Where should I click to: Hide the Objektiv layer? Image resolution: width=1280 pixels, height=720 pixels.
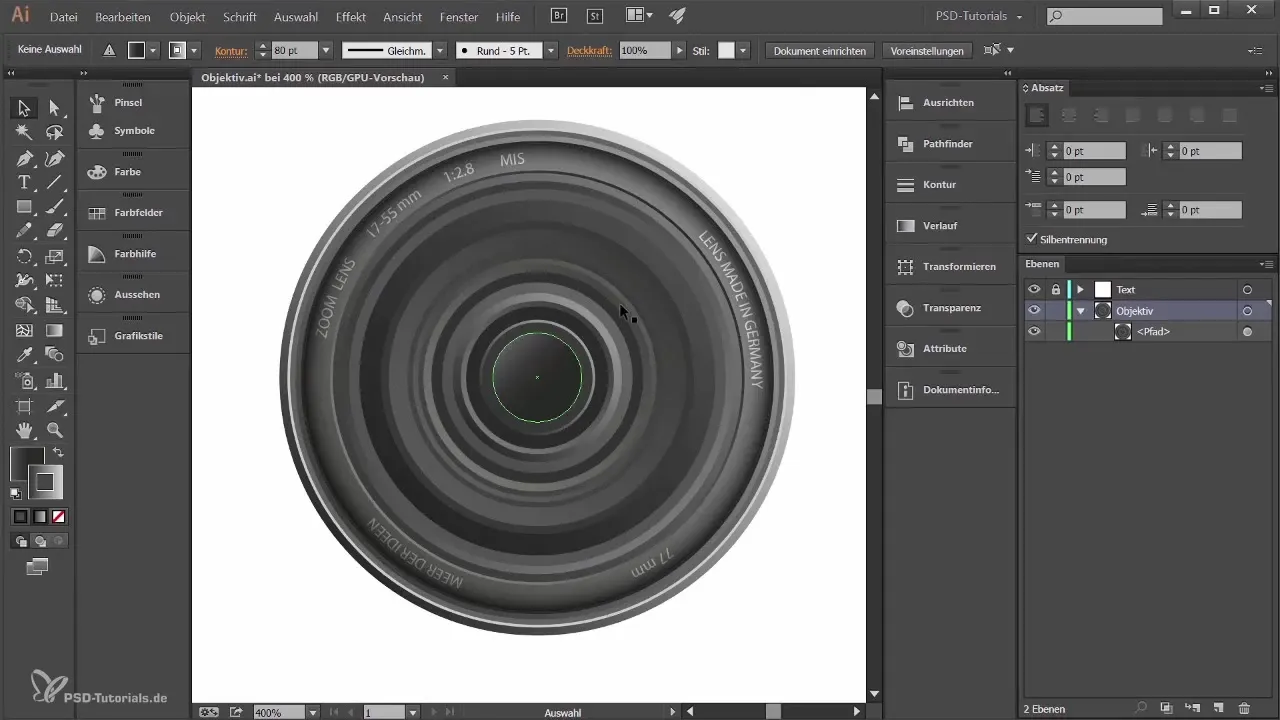pos(1034,311)
